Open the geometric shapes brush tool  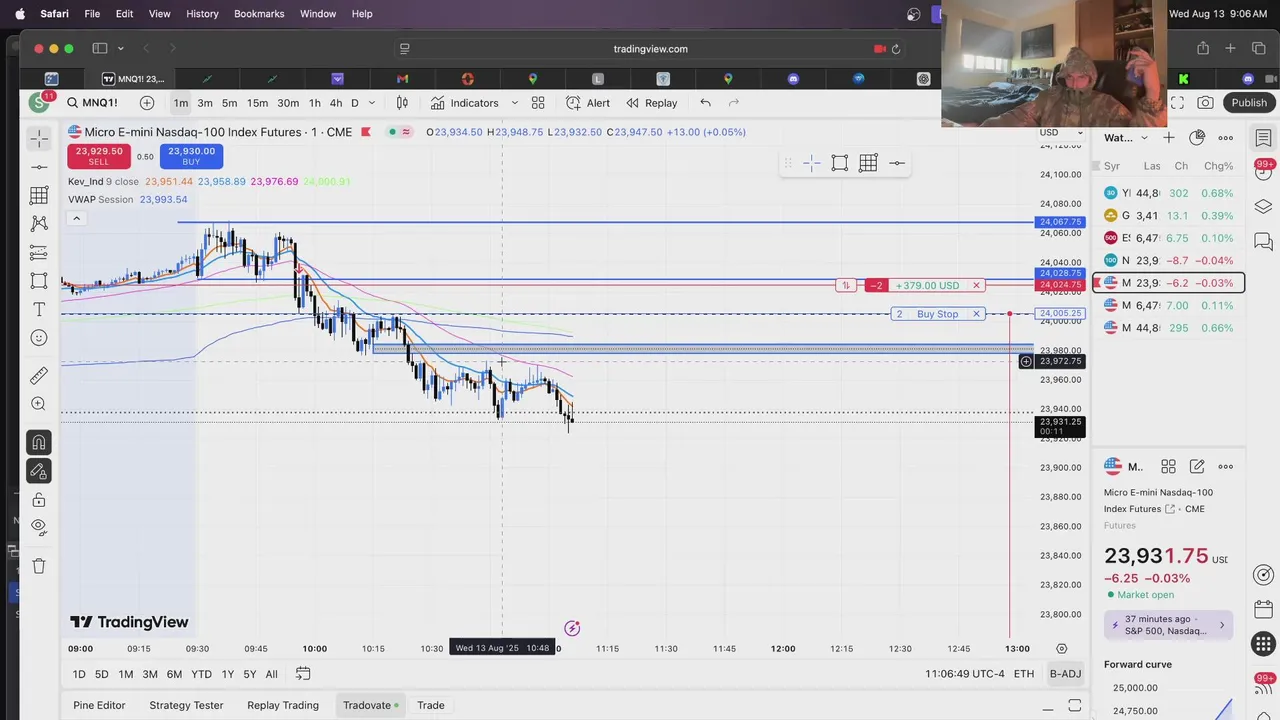click(x=39, y=281)
